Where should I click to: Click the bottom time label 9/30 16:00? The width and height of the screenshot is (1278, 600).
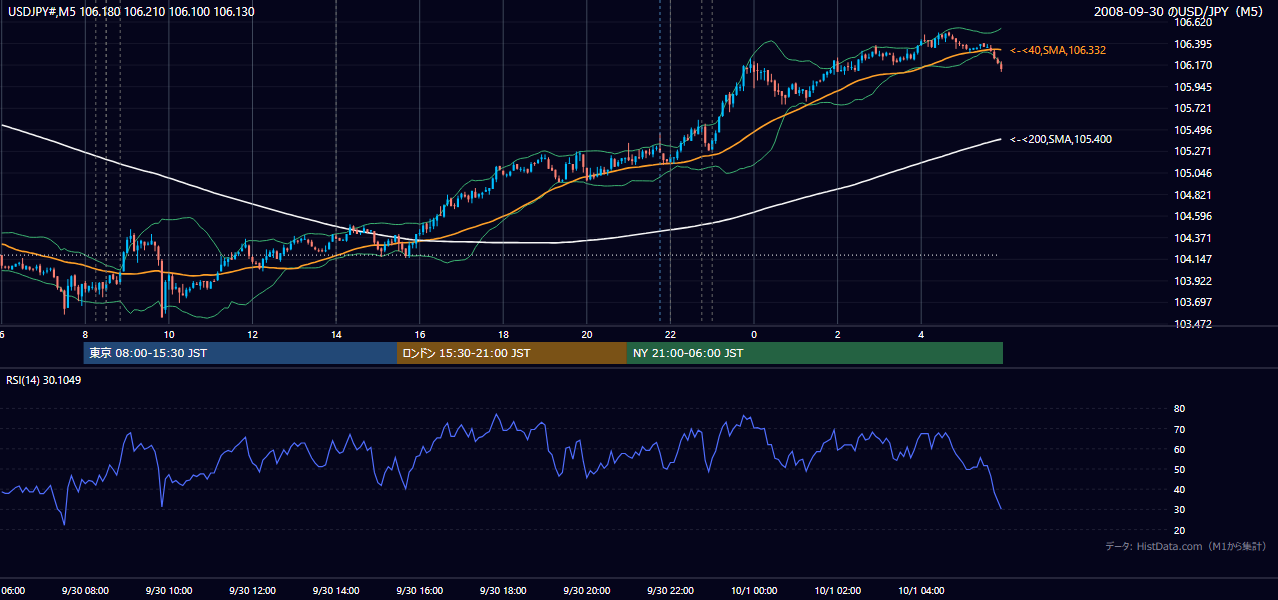420,591
